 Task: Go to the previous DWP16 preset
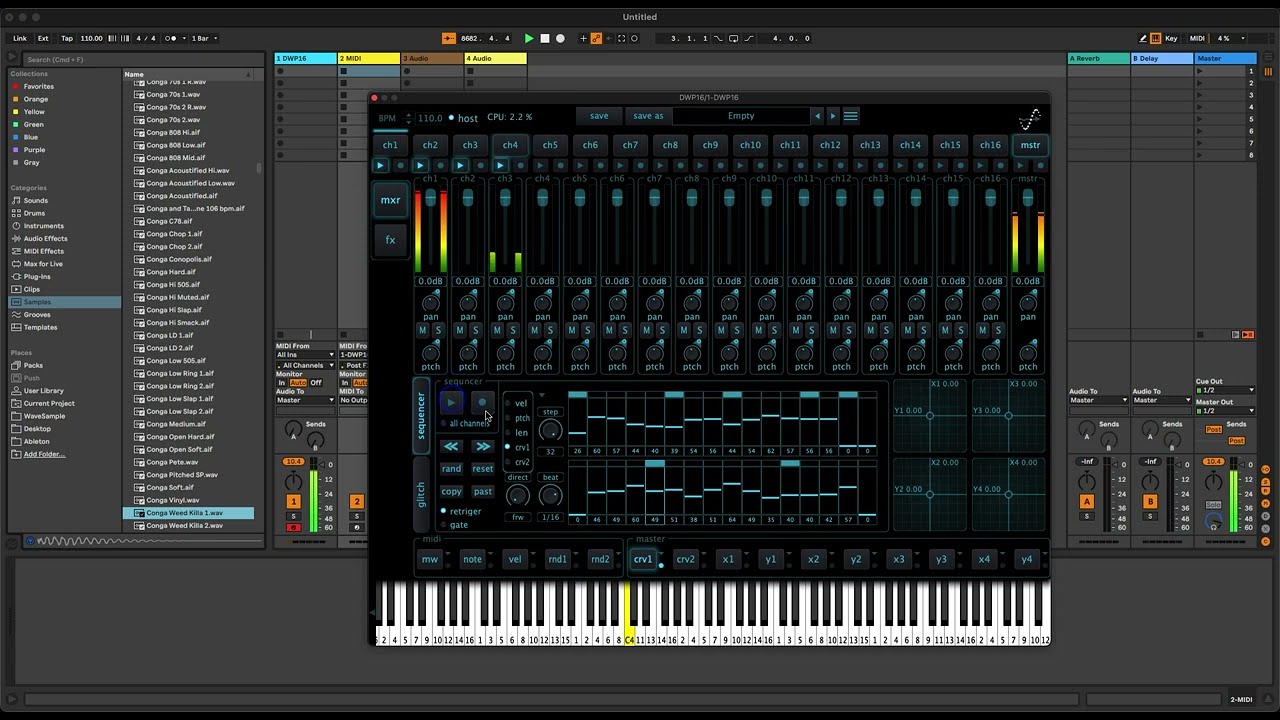pyautogui.click(x=817, y=116)
